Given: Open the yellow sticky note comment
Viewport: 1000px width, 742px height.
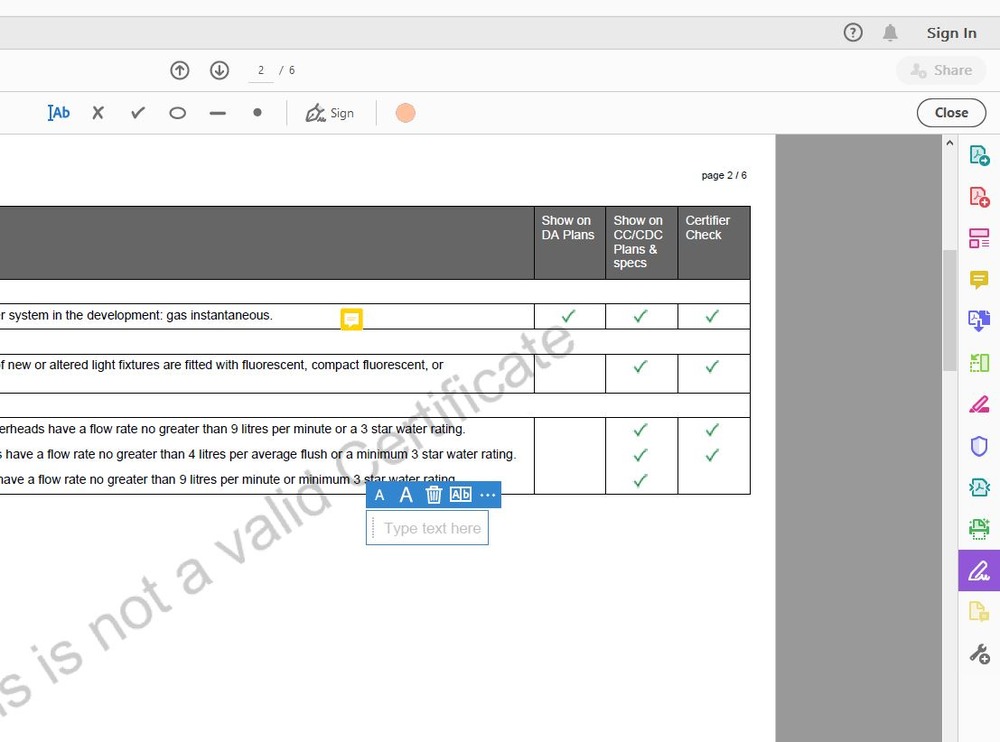Looking at the screenshot, I should tap(351, 319).
